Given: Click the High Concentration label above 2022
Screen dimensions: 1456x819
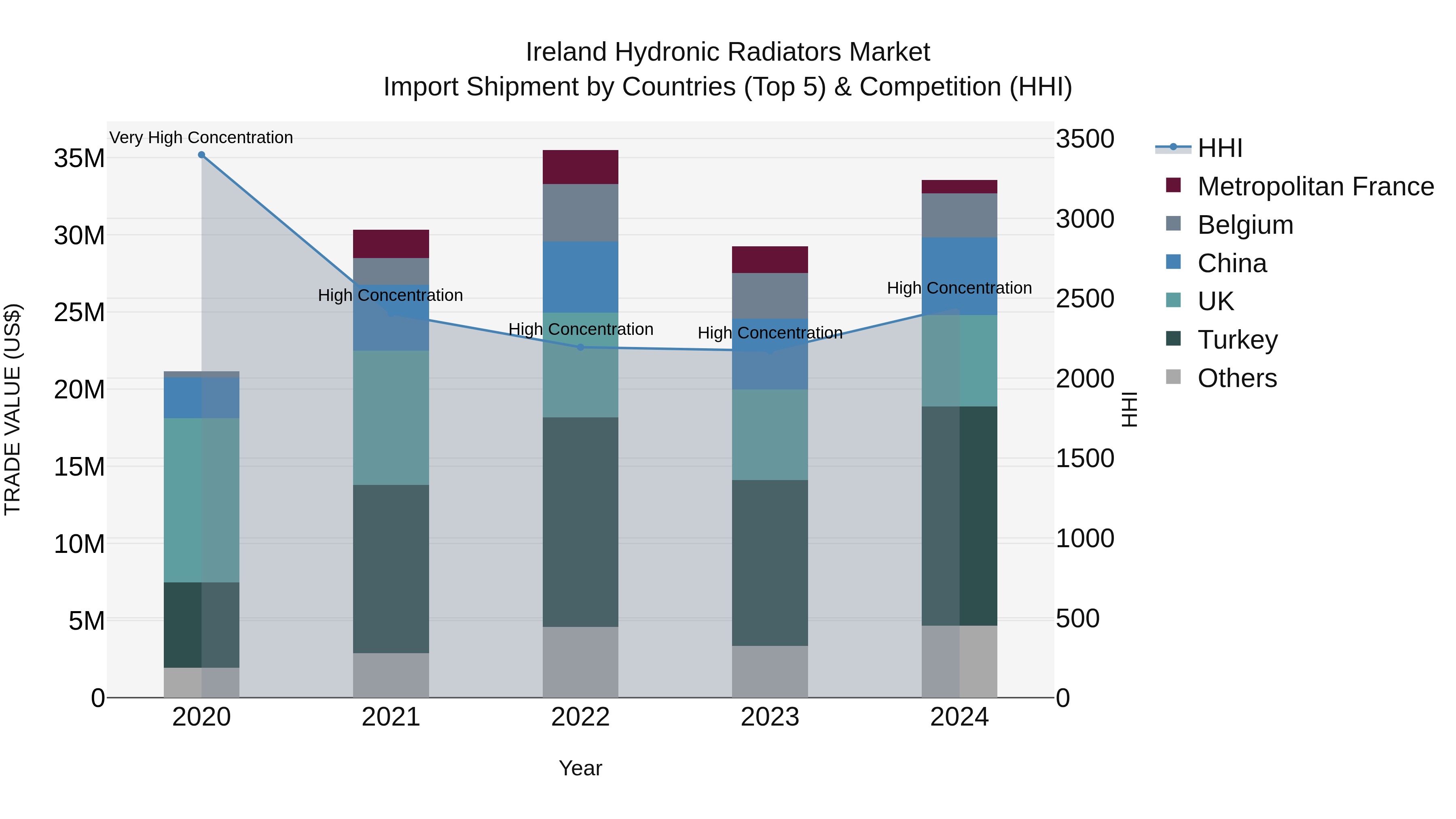Looking at the screenshot, I should (x=581, y=329).
